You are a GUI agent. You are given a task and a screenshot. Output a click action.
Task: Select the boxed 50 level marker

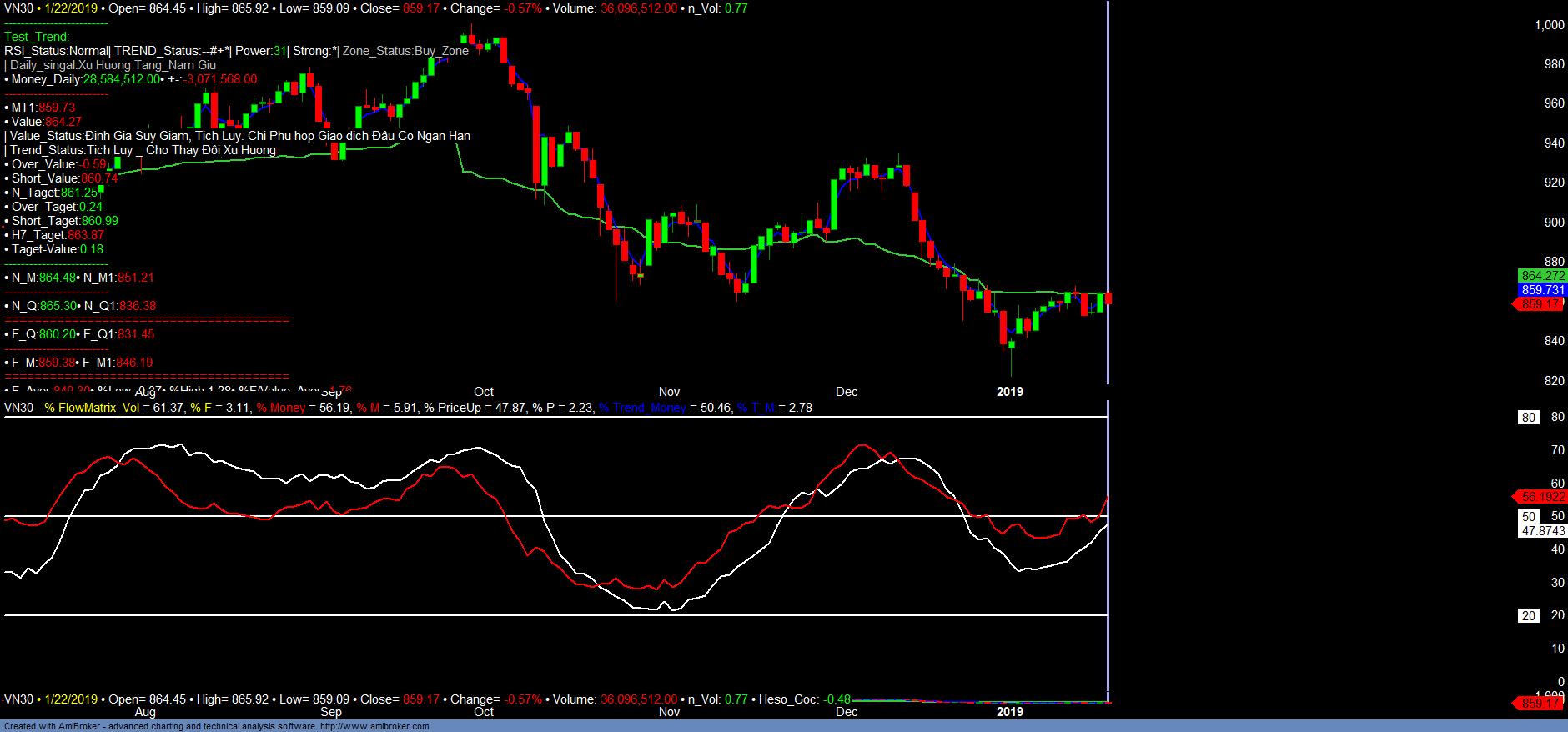(1528, 517)
